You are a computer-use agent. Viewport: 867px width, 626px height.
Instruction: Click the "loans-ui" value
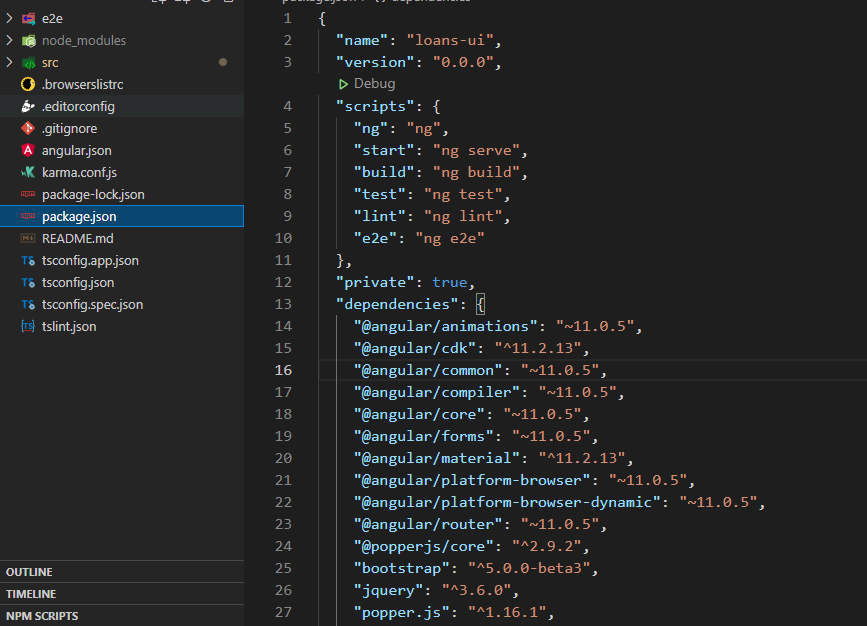pyautogui.click(x=450, y=40)
